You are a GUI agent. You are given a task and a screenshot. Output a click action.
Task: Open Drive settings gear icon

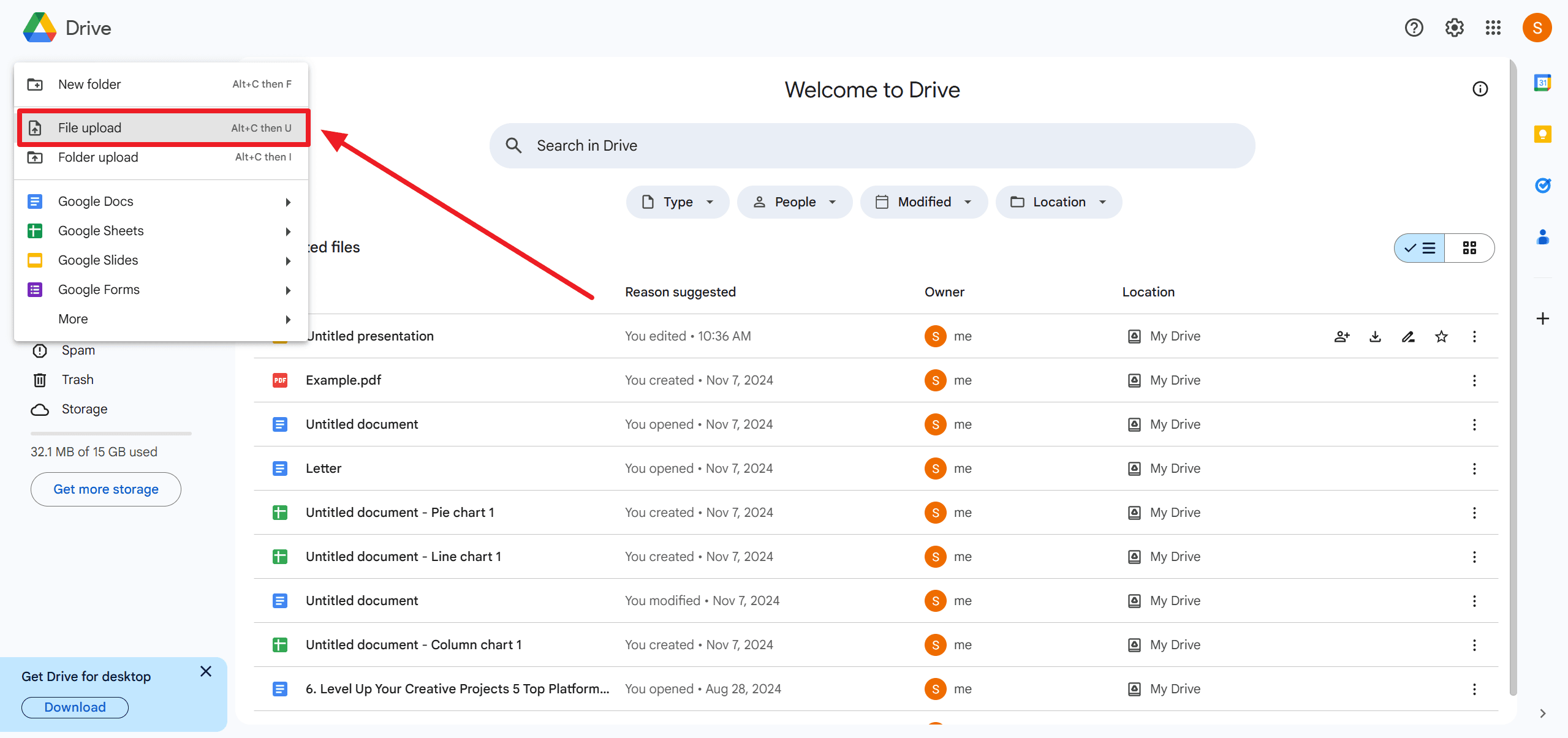coord(1454,28)
